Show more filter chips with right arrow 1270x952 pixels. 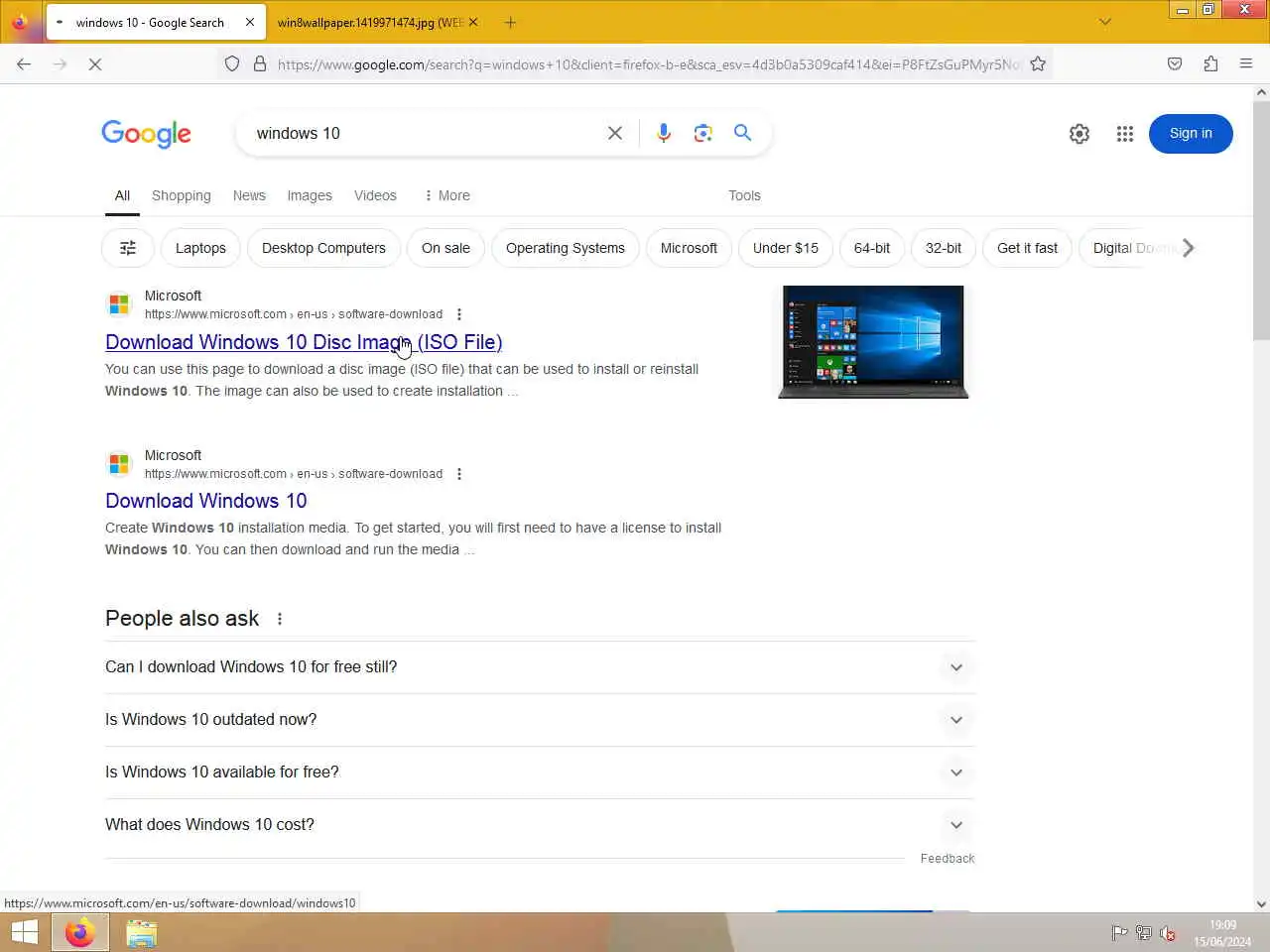tap(1188, 248)
